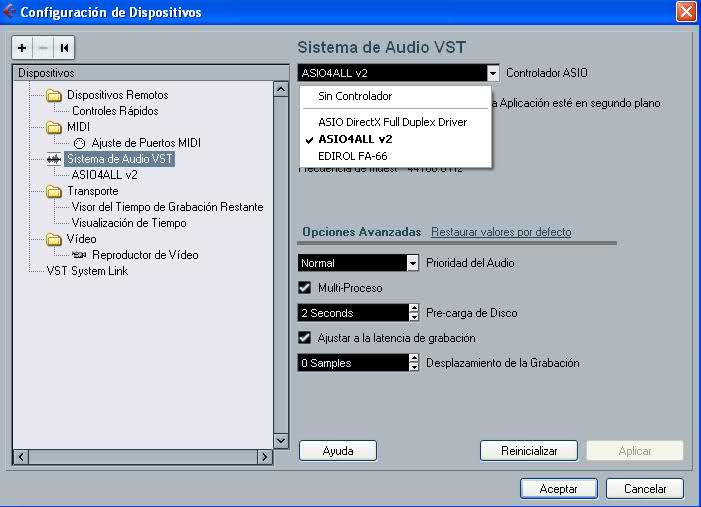The width and height of the screenshot is (701, 507).
Task: Close the Configuración de Dispositivos window
Action: pyautogui.click(x=685, y=12)
